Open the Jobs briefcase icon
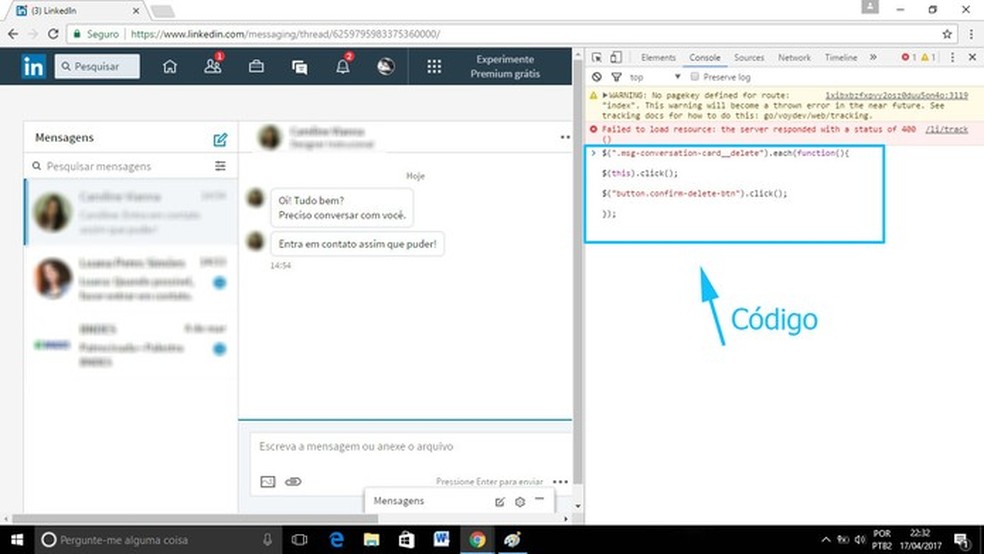984x554 pixels. click(256, 66)
